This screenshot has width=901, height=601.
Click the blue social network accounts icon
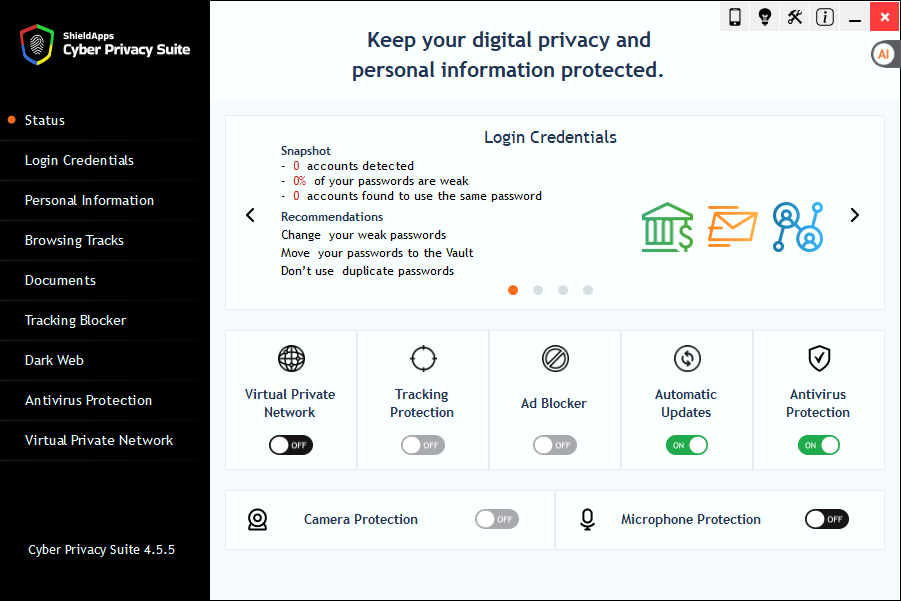798,227
